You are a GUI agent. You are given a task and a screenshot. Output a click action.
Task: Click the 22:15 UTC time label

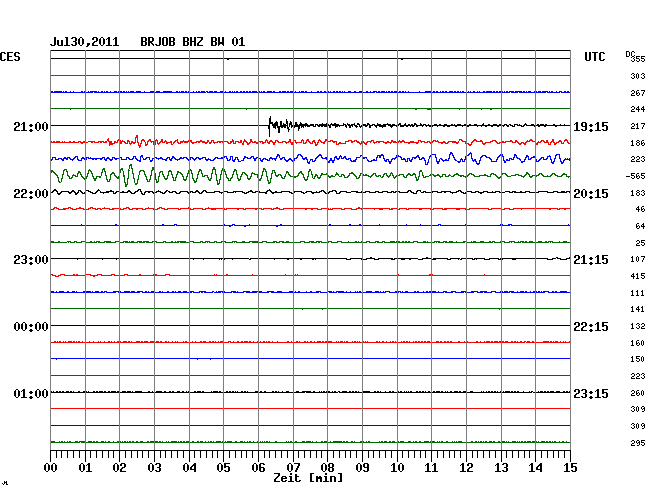591,327
